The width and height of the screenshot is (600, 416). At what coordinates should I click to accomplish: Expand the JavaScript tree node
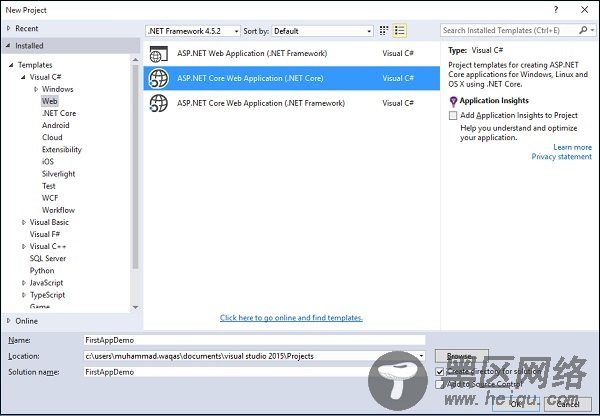24,283
